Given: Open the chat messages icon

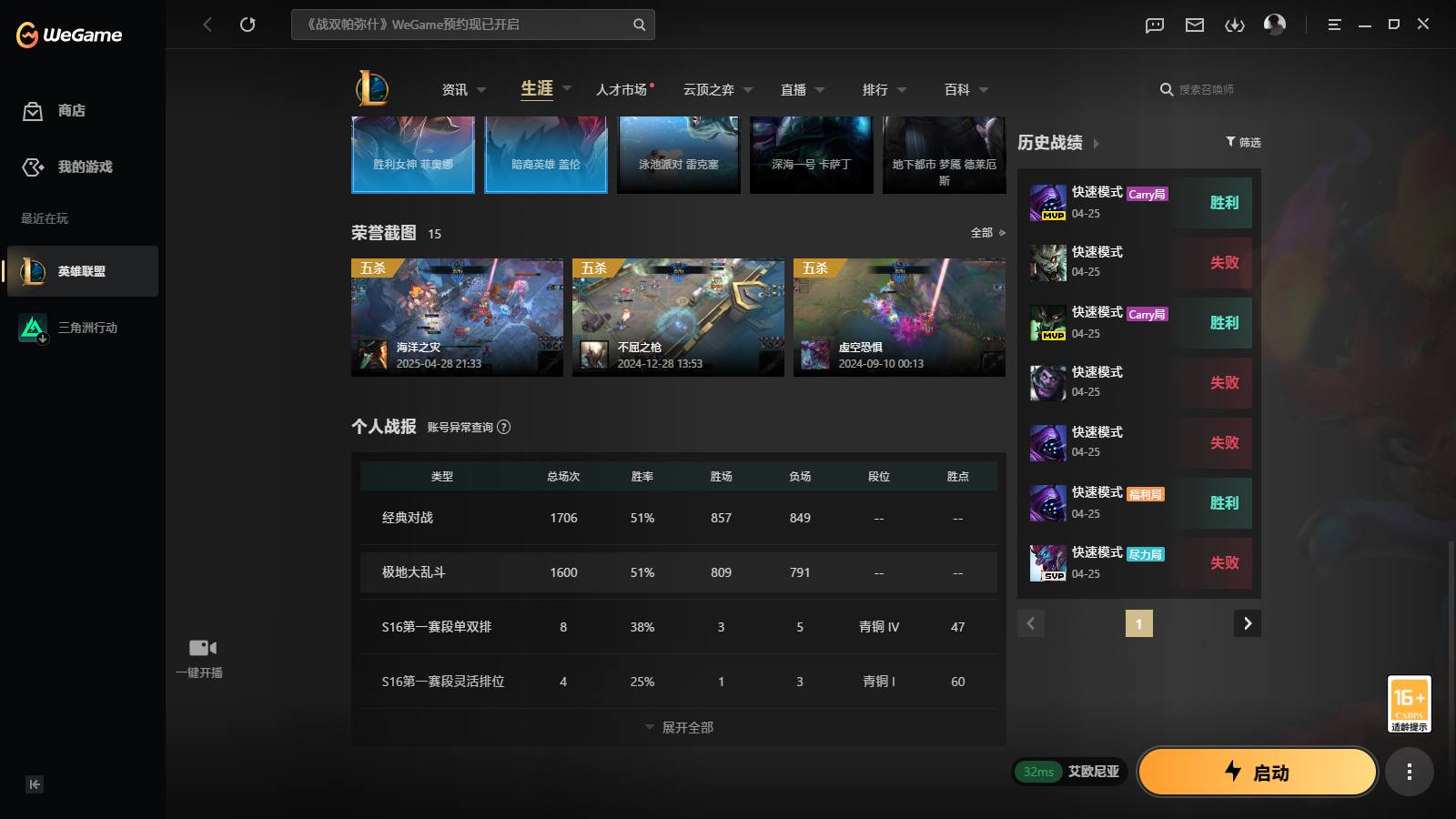Looking at the screenshot, I should pos(1155,25).
